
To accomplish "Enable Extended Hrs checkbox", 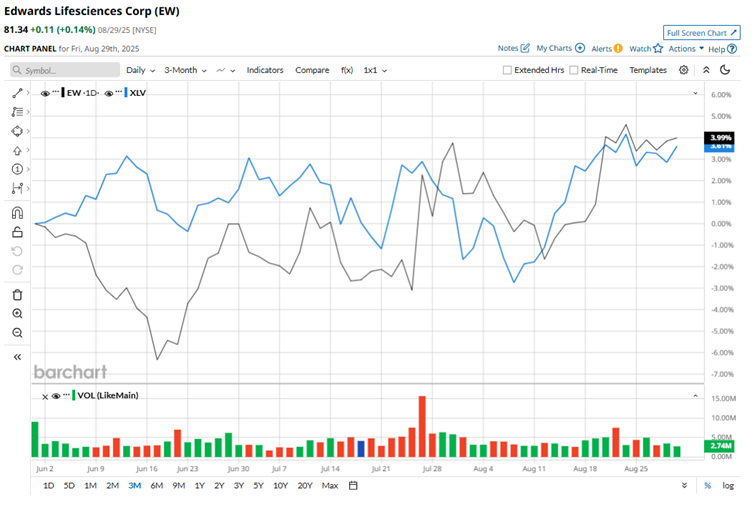I will [x=507, y=70].
